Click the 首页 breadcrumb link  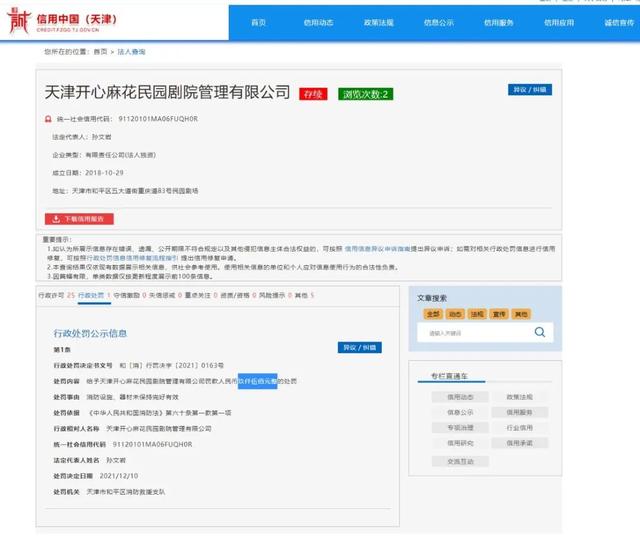click(100, 52)
